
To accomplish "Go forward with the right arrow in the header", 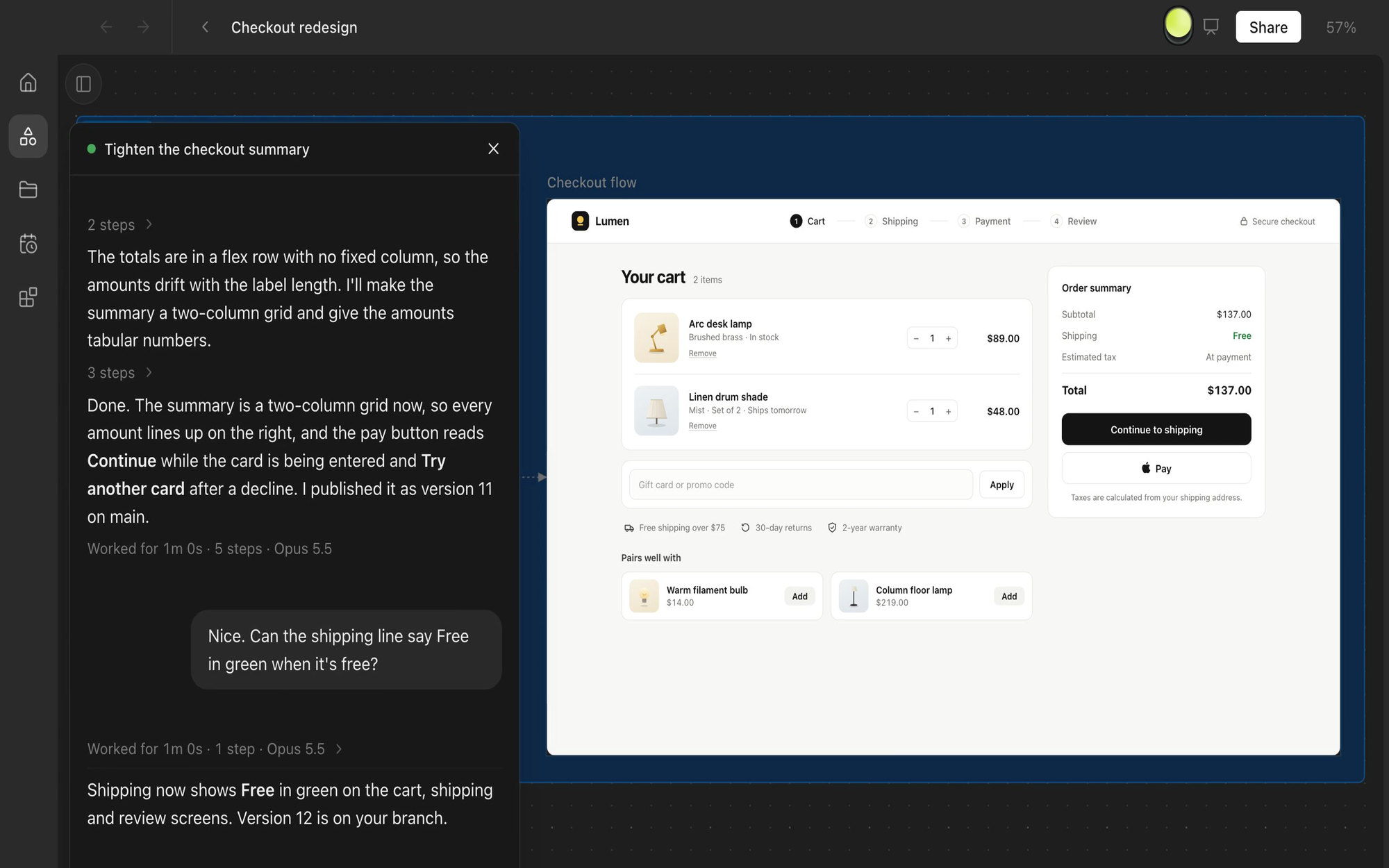I will tap(143, 27).
